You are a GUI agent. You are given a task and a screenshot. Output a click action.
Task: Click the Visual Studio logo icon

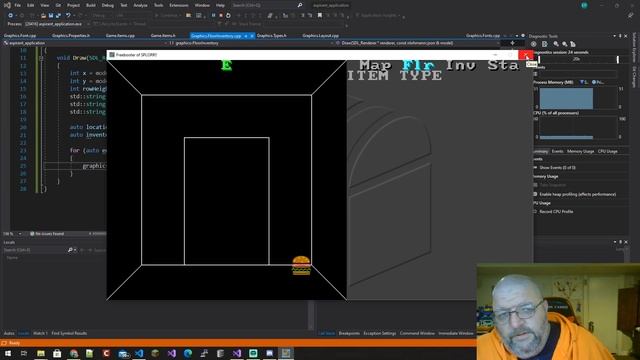click(x=7, y=5)
